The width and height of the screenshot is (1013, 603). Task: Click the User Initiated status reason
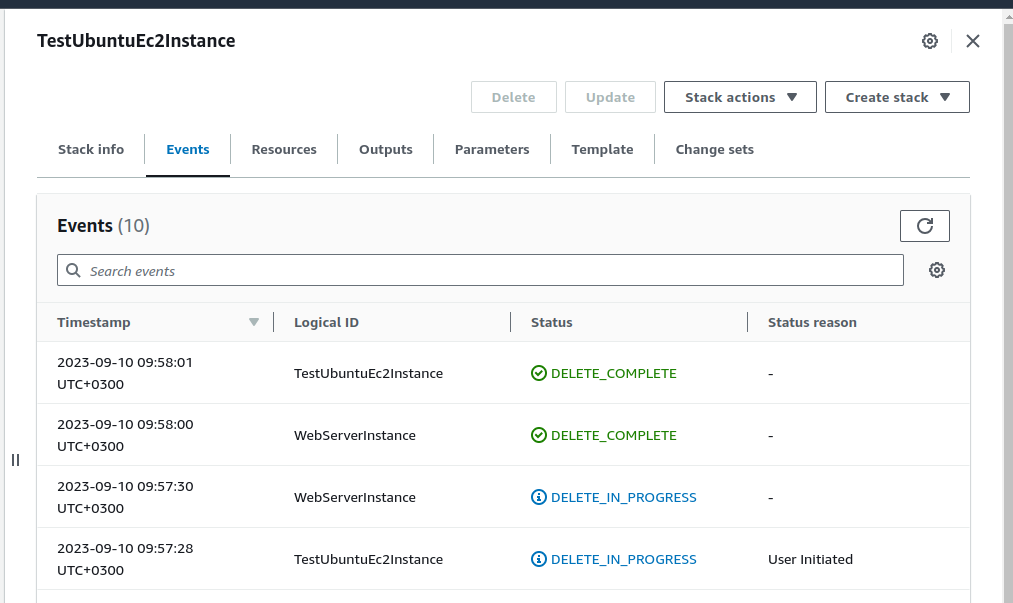(x=810, y=559)
